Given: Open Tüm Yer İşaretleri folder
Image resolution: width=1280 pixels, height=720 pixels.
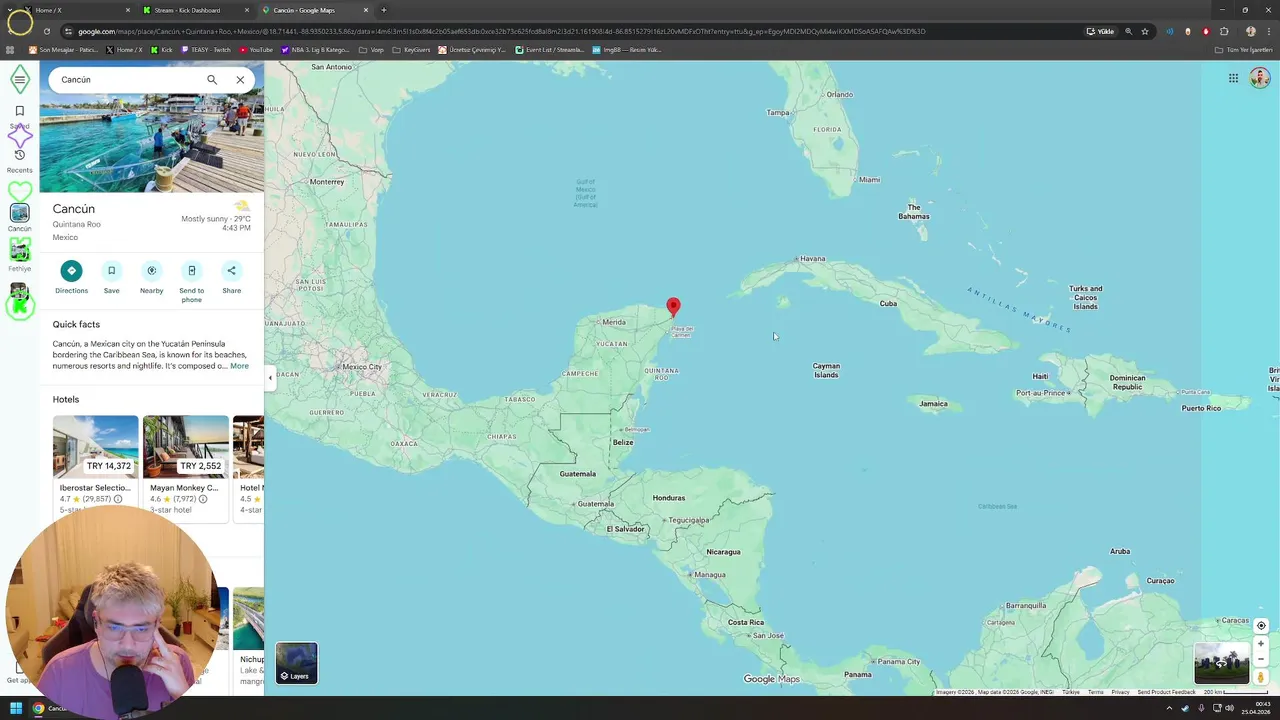Looking at the screenshot, I should tap(1243, 49).
